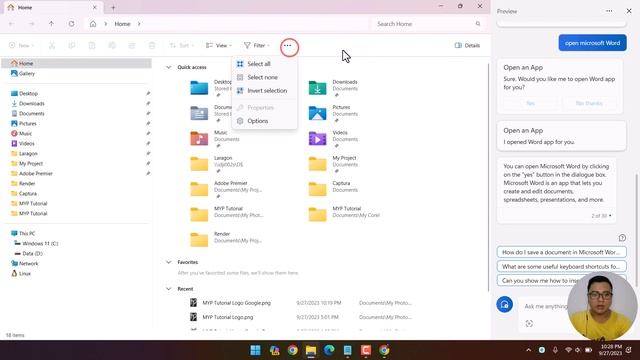Viewport: 640px width, 360px height.
Task: Click the Ask me anything input box
Action: (546, 306)
